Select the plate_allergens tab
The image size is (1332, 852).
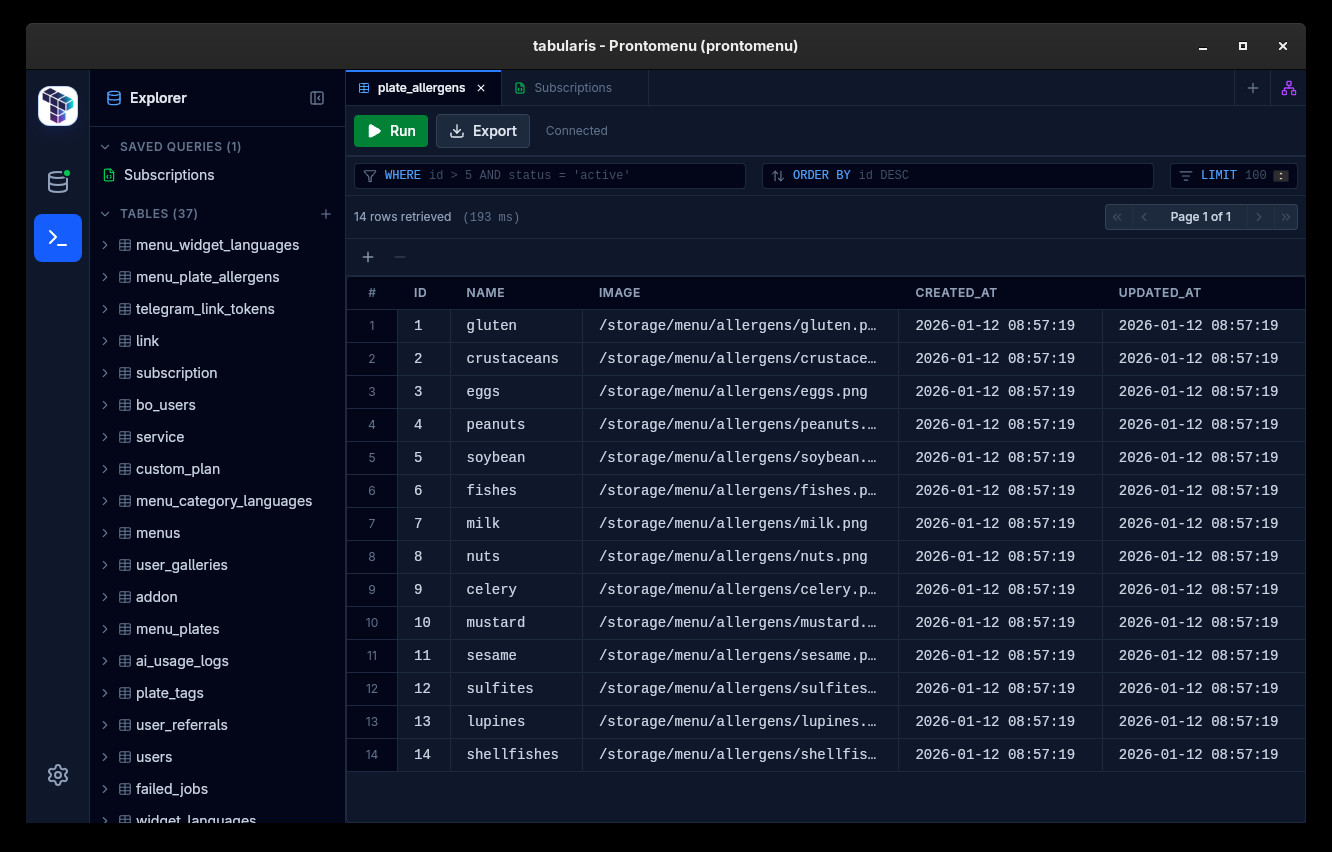(420, 88)
